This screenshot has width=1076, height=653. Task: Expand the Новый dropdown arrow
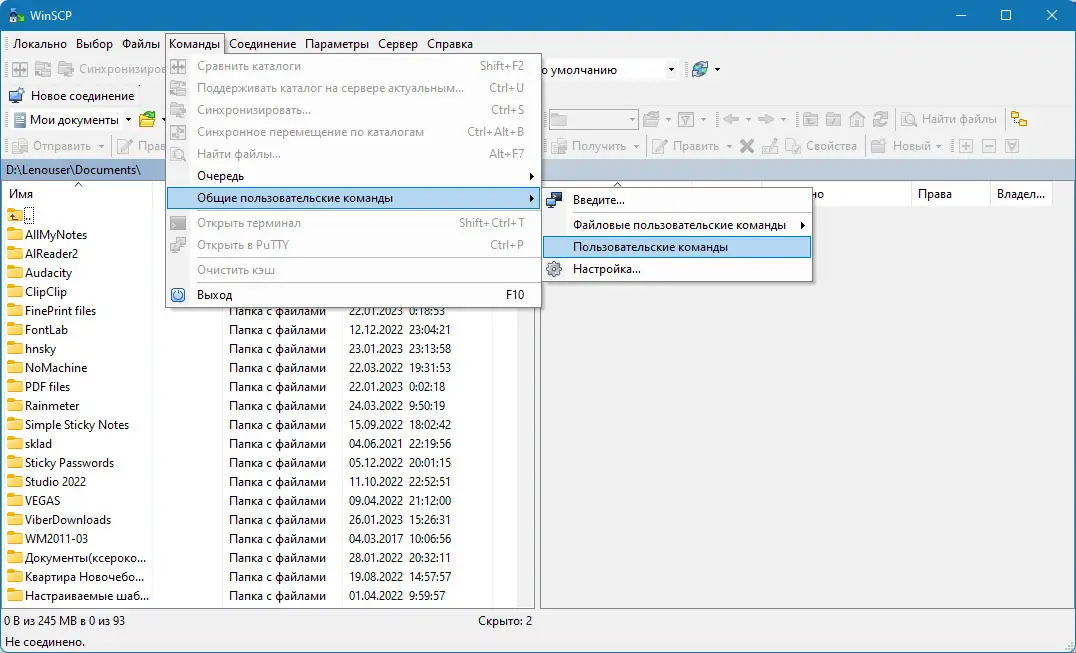[x=939, y=146]
